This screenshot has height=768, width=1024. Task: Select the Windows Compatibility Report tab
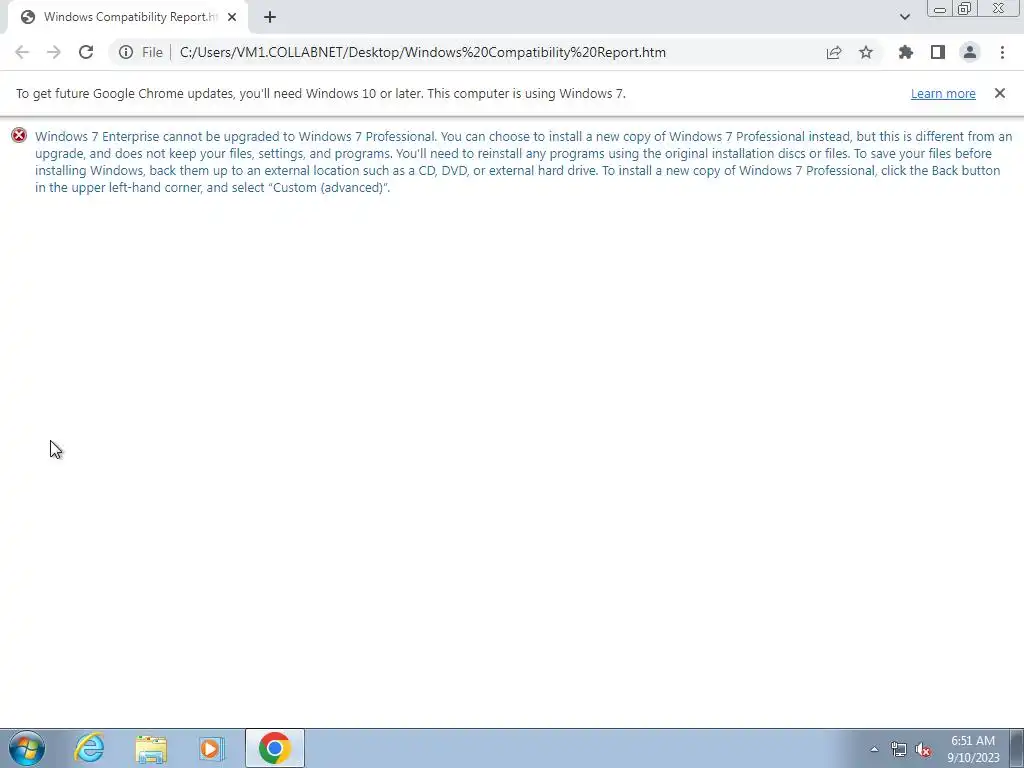pos(127,17)
